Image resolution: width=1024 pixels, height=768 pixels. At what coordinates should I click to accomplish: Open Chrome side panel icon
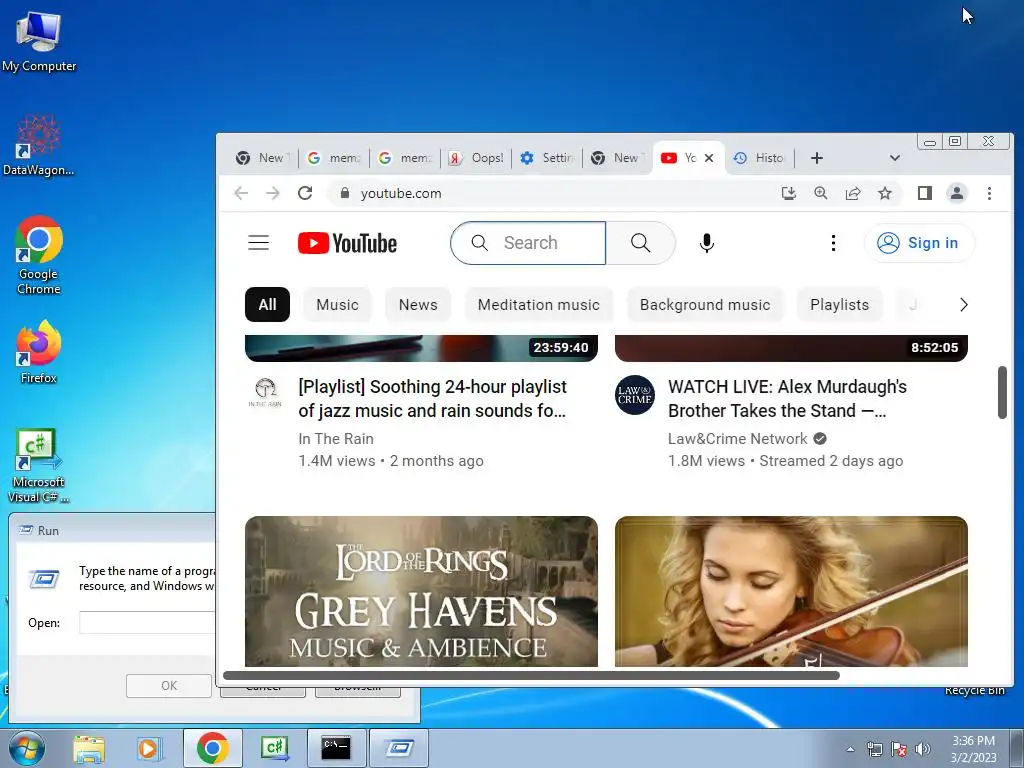point(925,193)
